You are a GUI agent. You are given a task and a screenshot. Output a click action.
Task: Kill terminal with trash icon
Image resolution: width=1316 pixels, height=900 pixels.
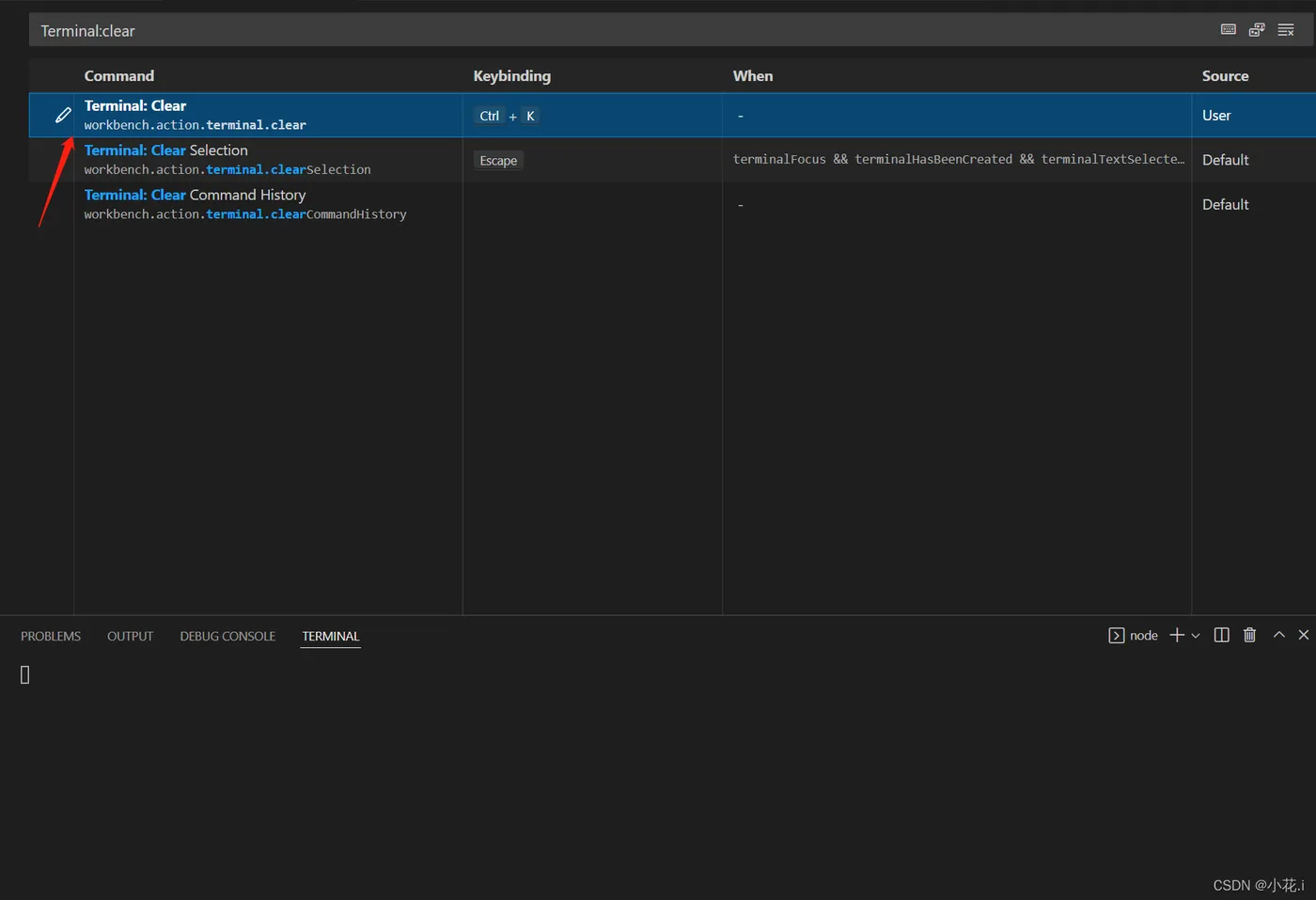[x=1249, y=635]
